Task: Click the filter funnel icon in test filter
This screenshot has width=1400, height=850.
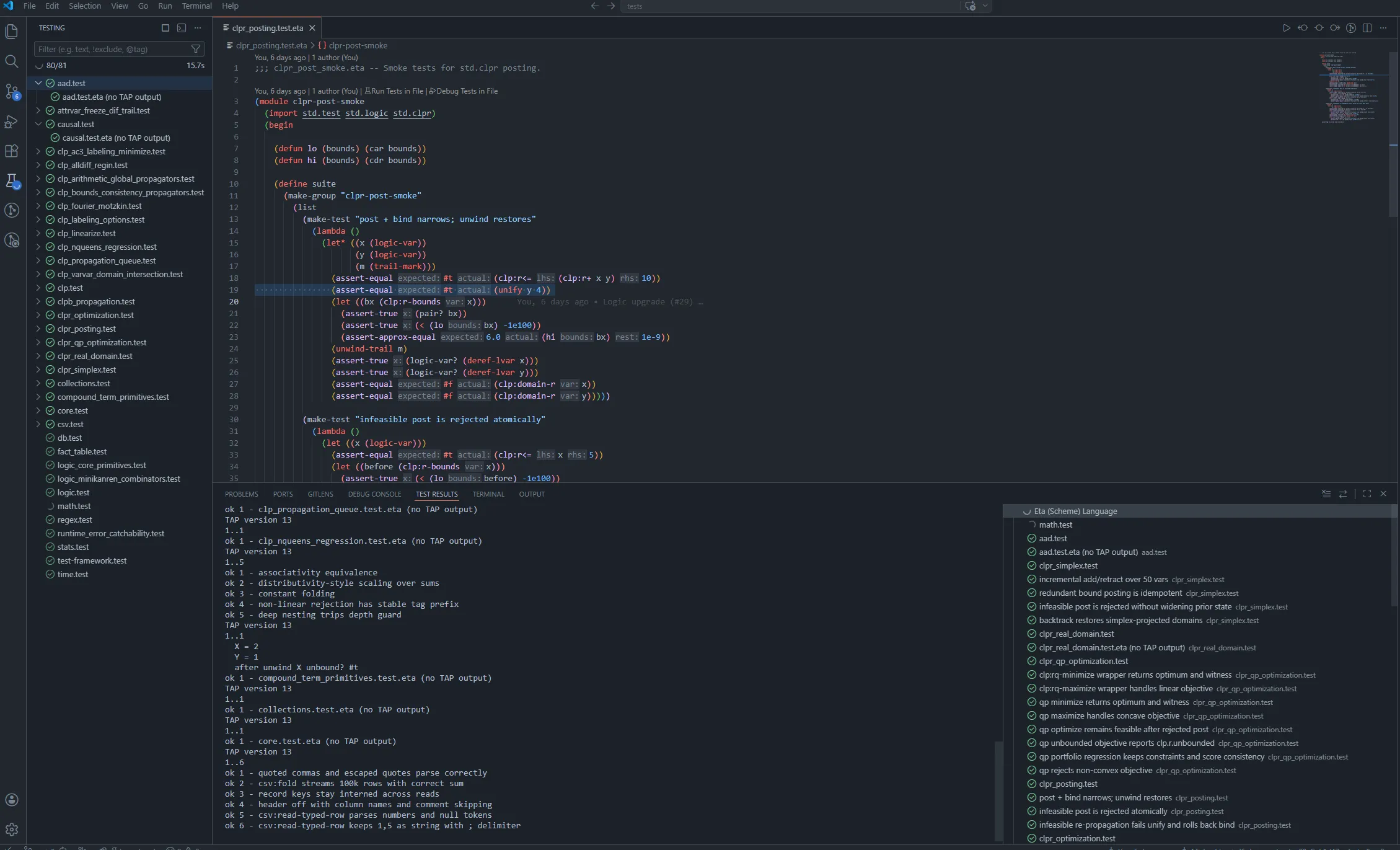Action: (196, 49)
